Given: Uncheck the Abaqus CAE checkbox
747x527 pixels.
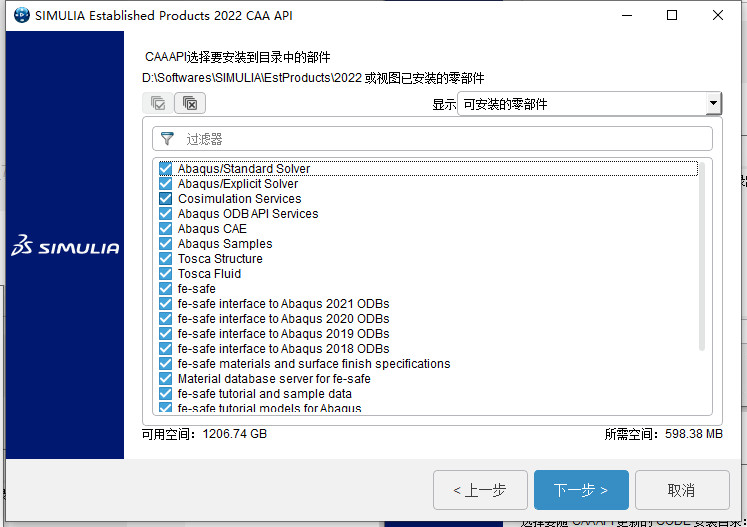Looking at the screenshot, I should point(165,229).
